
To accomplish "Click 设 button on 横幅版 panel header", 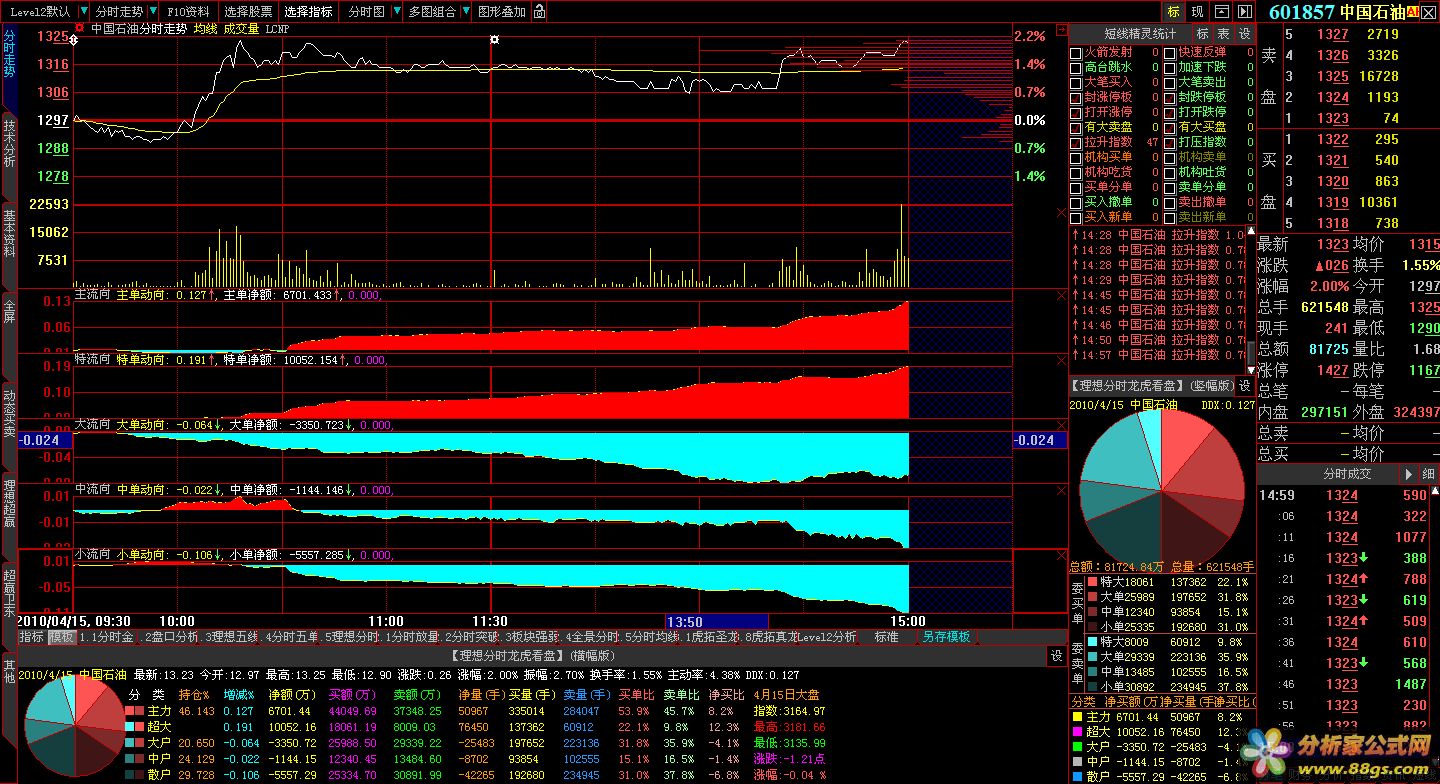I will [1057, 656].
